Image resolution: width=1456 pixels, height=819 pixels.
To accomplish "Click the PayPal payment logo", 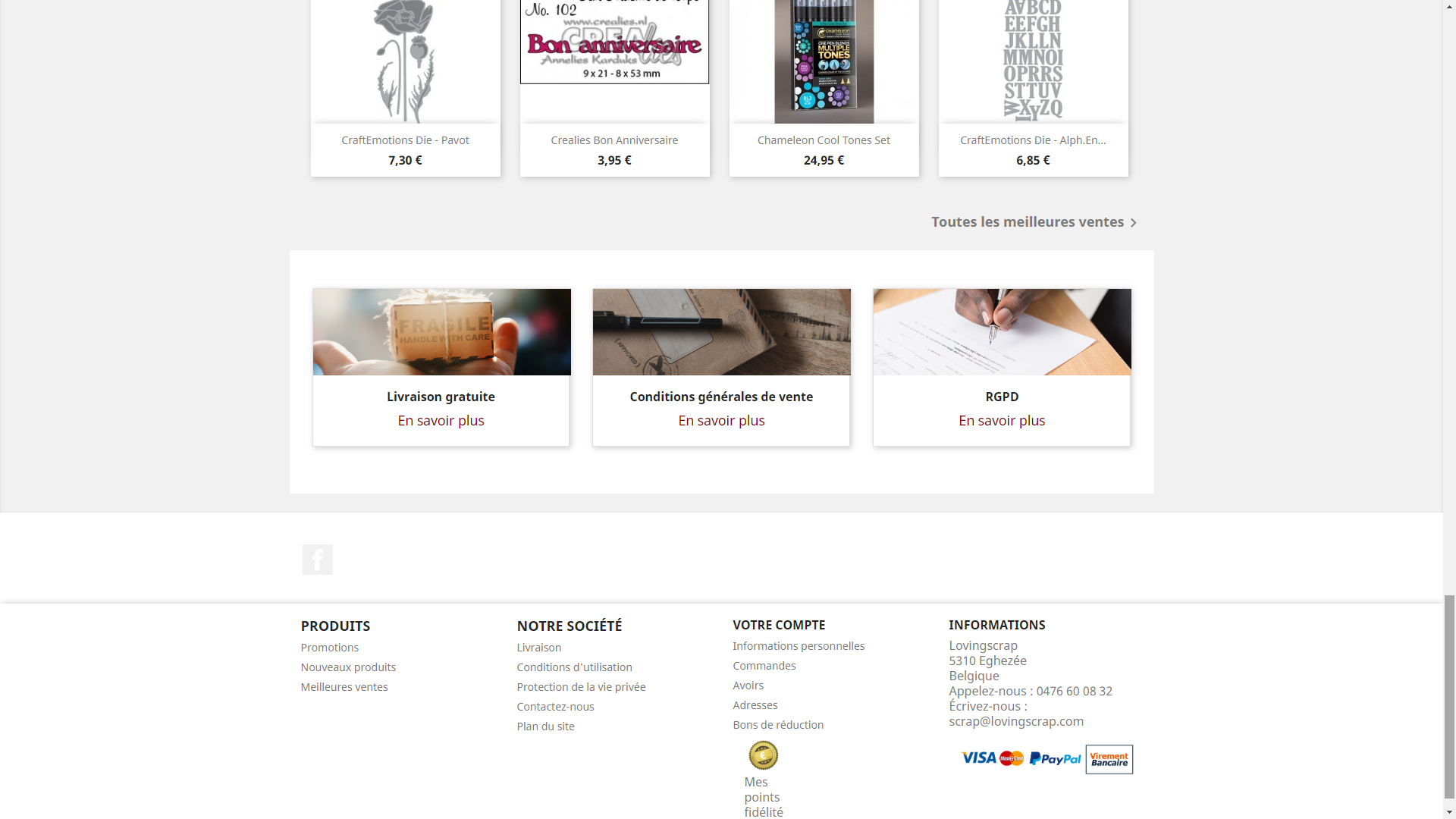I will coord(1055,758).
